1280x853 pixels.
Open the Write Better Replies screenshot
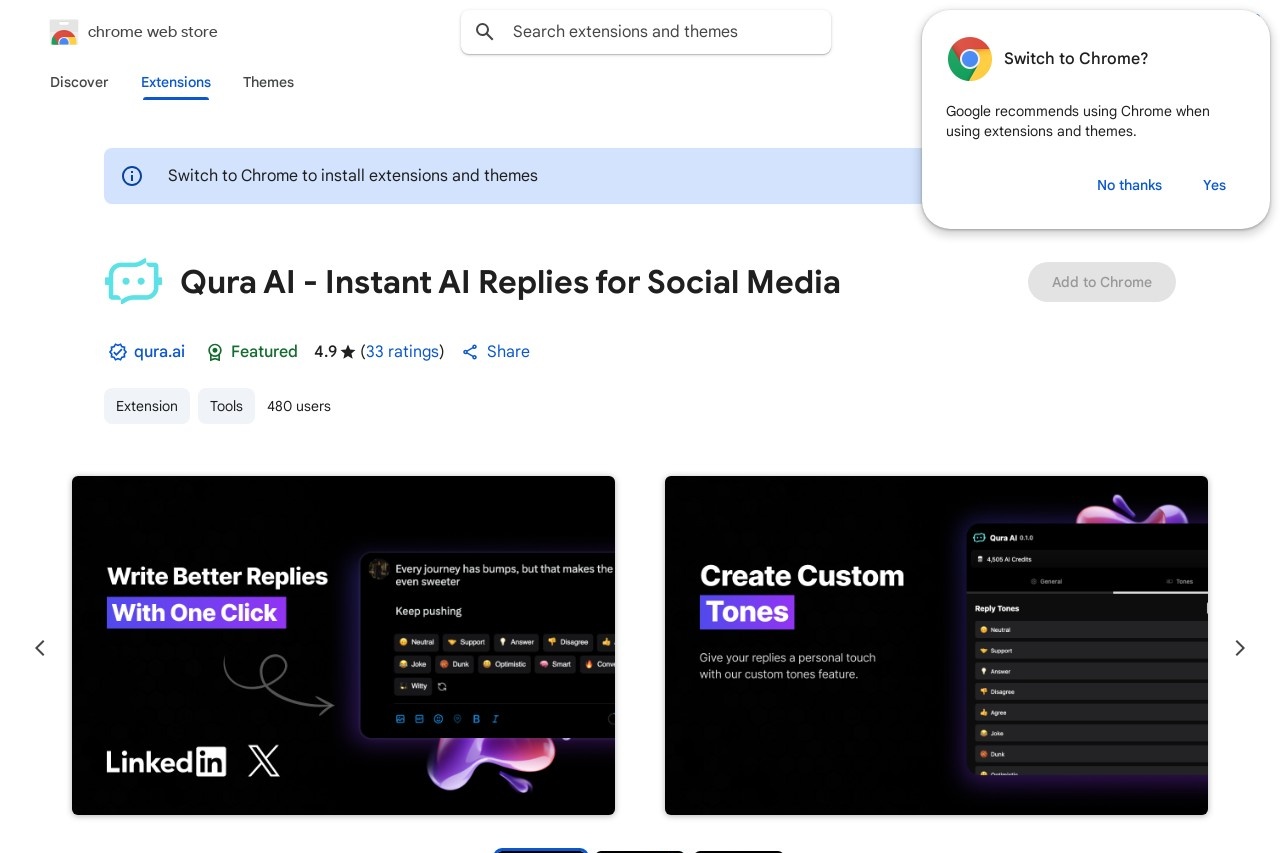click(343, 645)
